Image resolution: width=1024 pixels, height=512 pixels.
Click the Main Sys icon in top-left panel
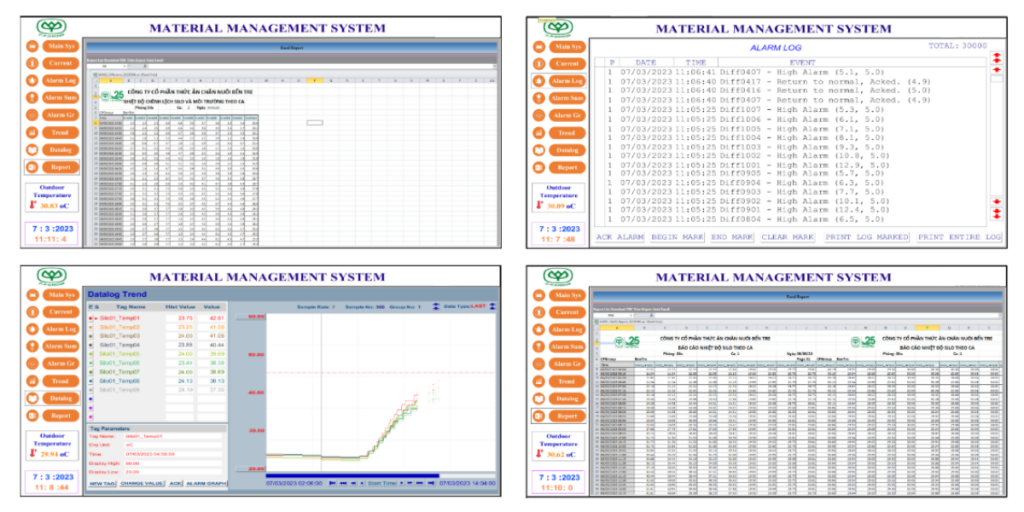click(31, 46)
